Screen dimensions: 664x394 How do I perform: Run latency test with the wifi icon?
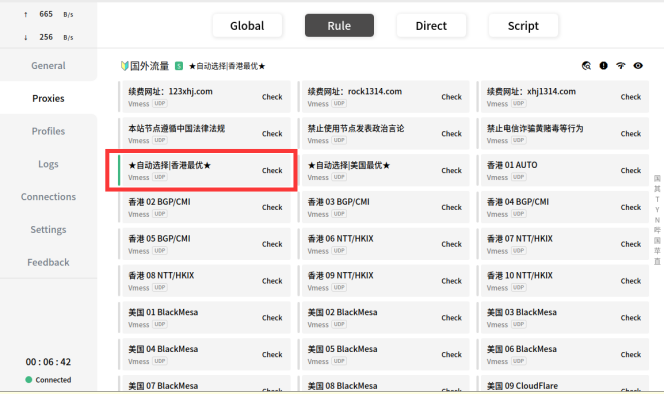pyautogui.click(x=621, y=66)
